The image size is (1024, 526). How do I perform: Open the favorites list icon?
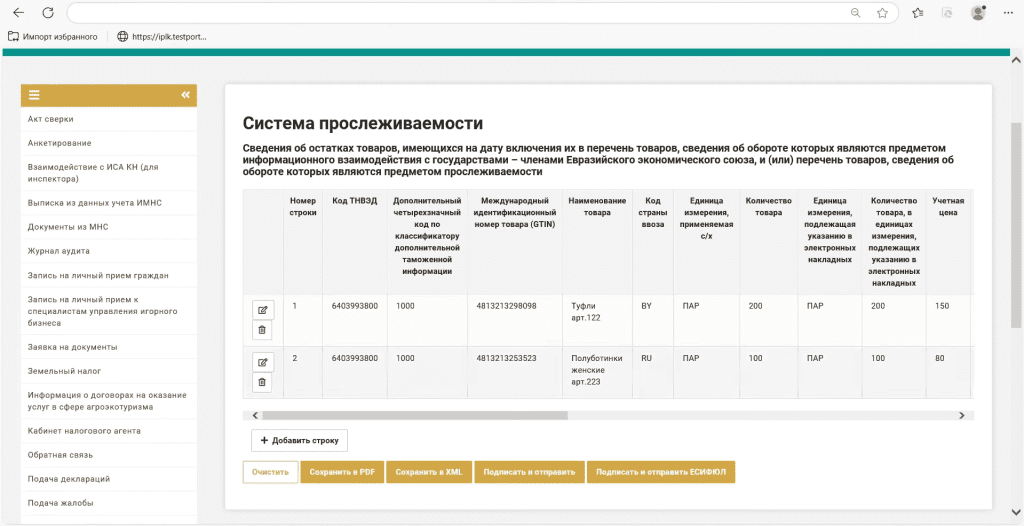(x=918, y=13)
